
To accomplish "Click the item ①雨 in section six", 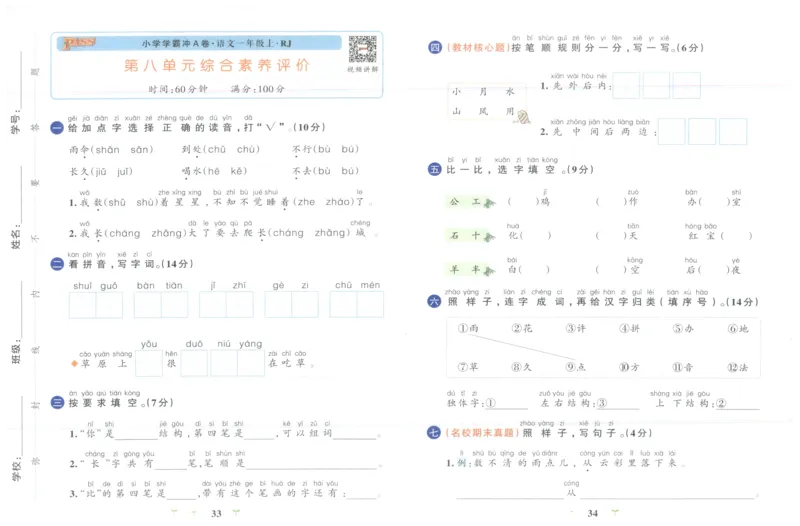I will point(468,328).
